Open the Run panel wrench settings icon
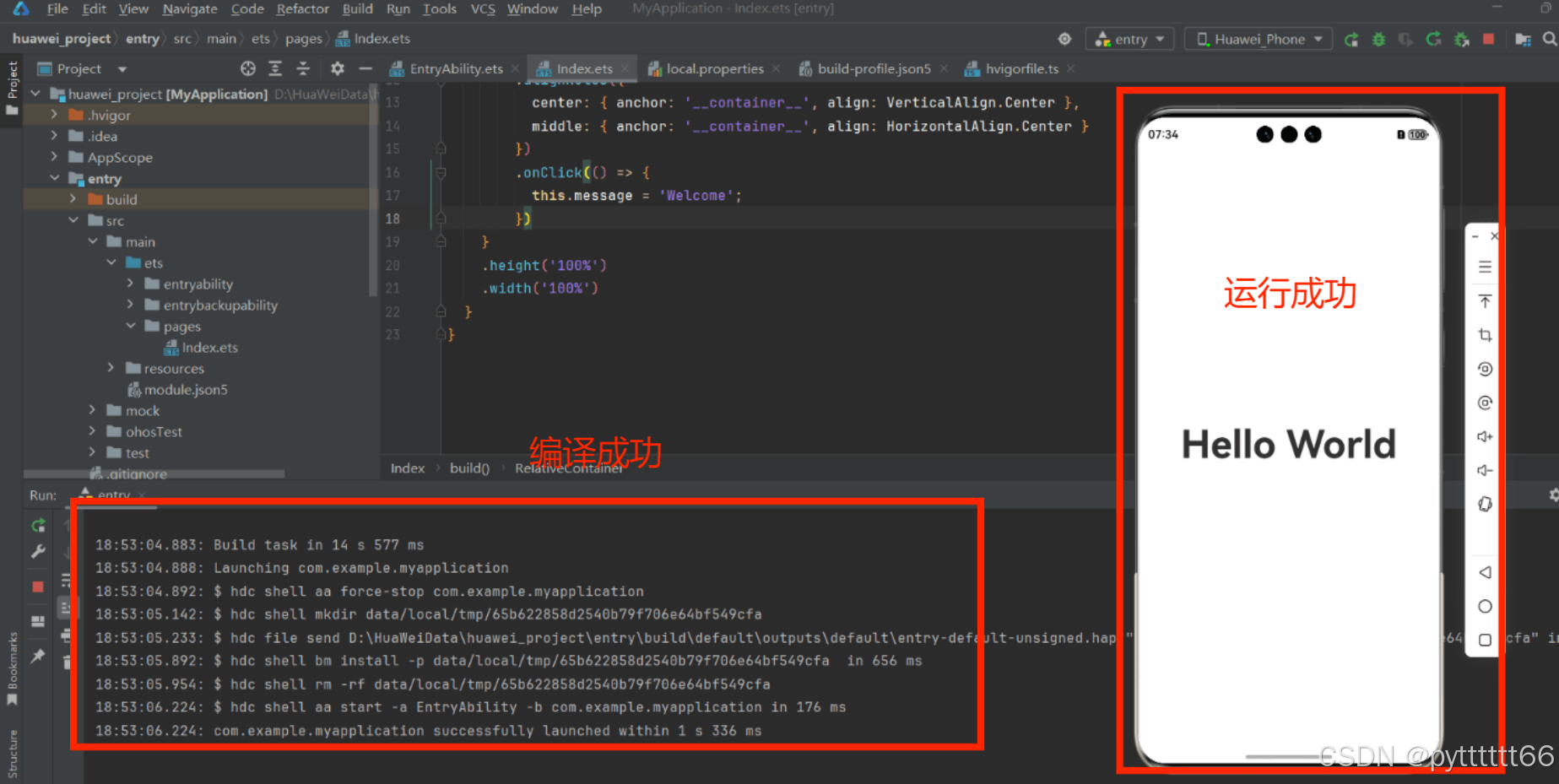Image resolution: width=1559 pixels, height=784 pixels. coord(38,552)
